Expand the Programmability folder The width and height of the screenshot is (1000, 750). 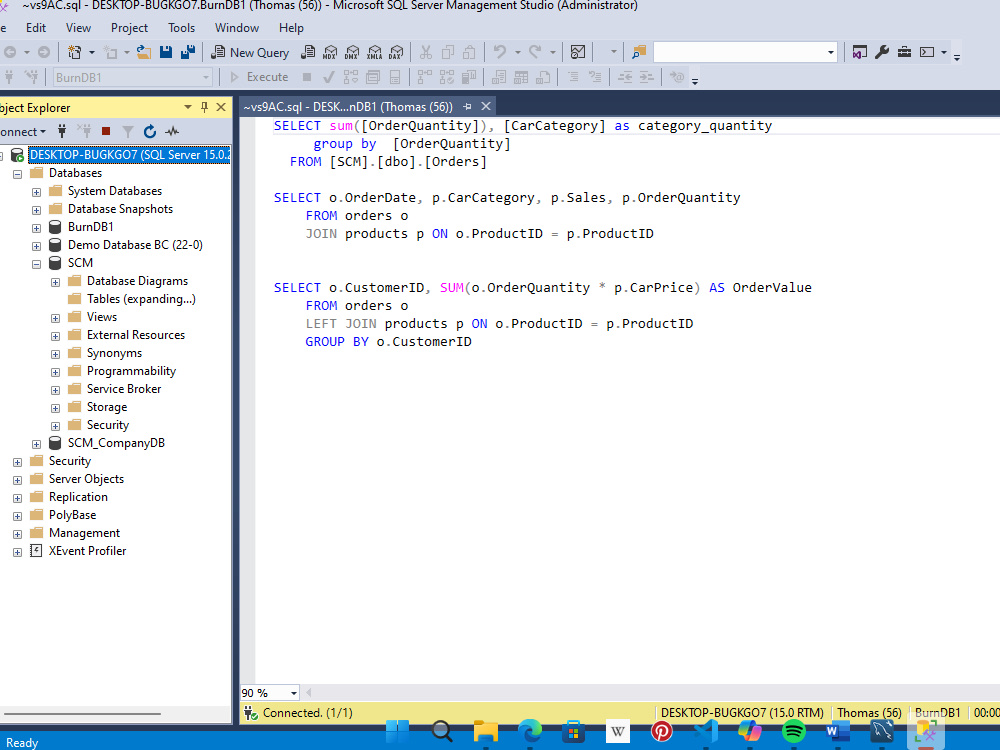(55, 371)
